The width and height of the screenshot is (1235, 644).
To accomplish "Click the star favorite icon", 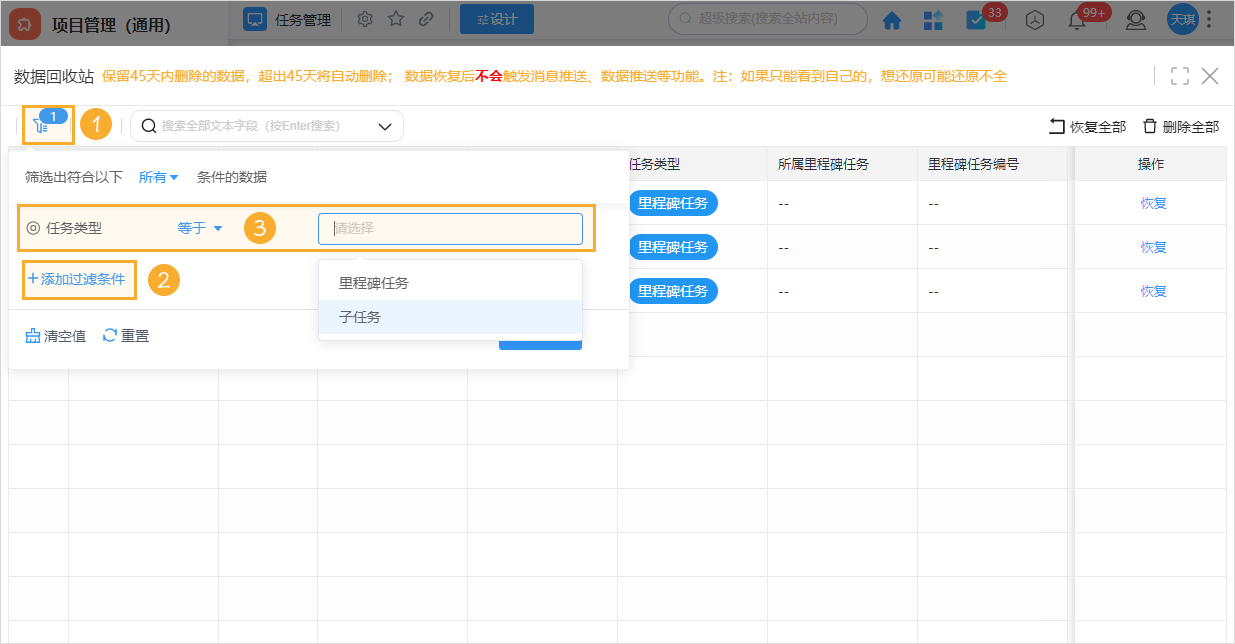I will click(396, 19).
